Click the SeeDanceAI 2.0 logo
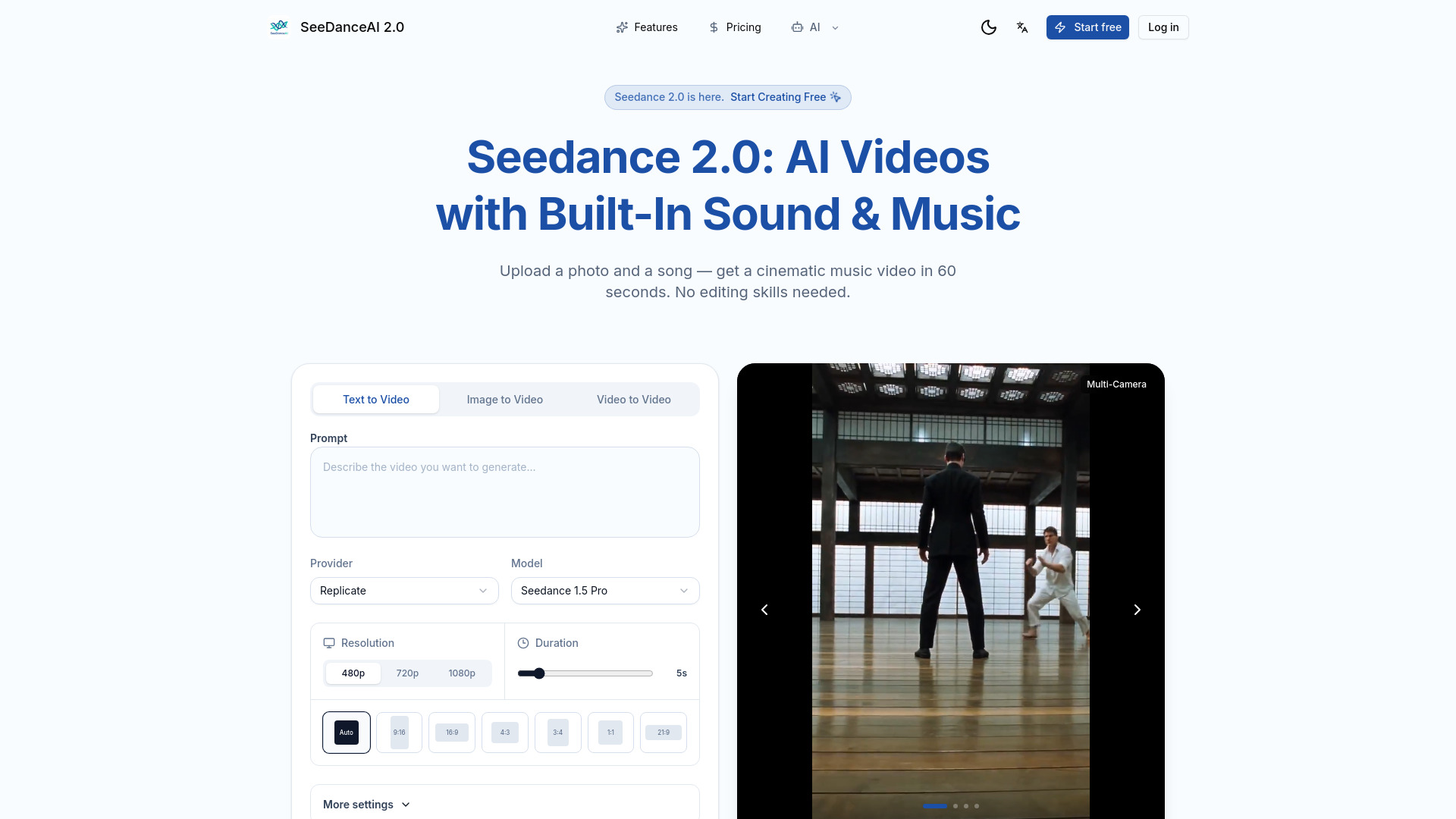This screenshot has height=819, width=1456. [337, 27]
